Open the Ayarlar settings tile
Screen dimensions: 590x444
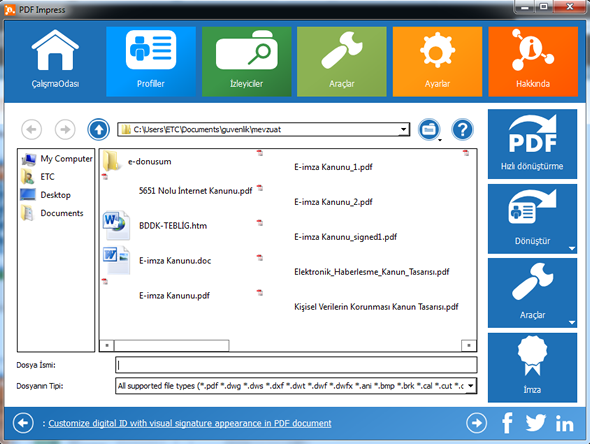[x=437, y=61]
